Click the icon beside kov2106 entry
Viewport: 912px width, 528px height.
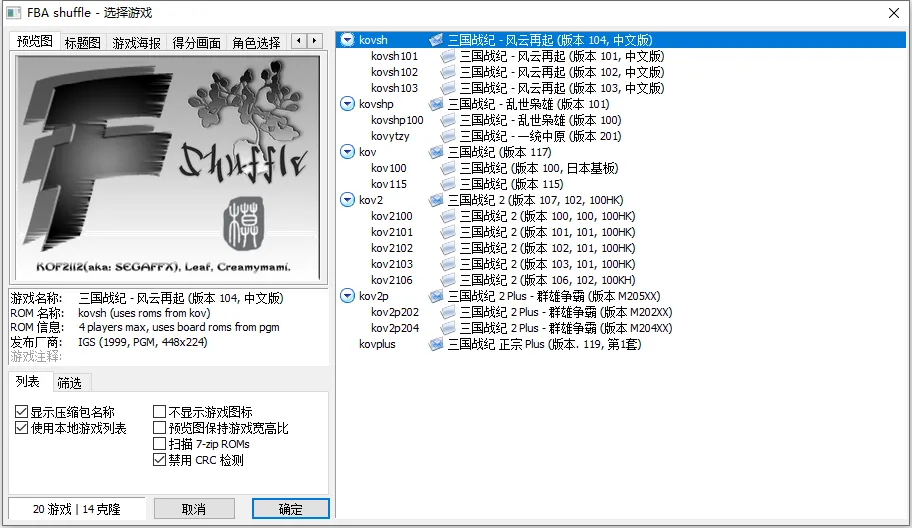[447, 280]
